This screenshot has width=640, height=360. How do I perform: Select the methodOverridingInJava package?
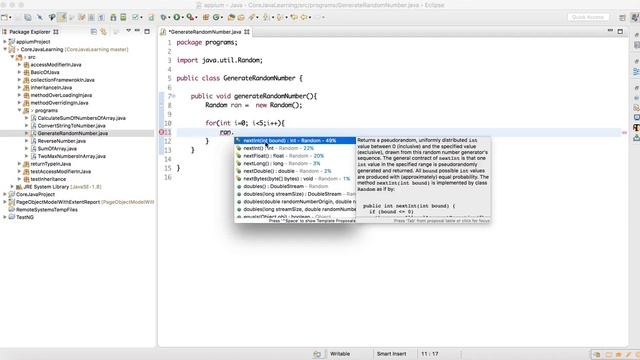tap(59, 103)
